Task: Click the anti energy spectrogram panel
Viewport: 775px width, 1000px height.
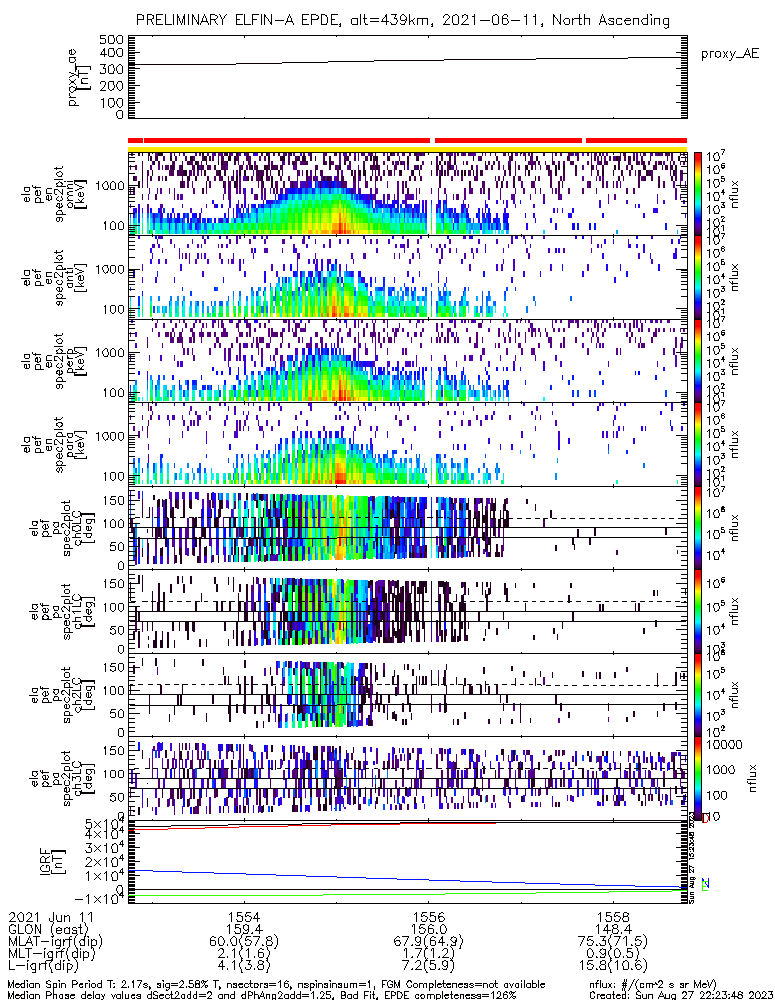Action: pos(408,277)
